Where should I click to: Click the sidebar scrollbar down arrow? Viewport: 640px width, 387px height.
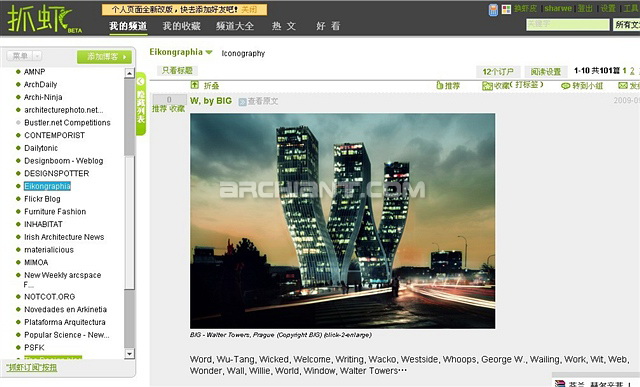point(129,354)
